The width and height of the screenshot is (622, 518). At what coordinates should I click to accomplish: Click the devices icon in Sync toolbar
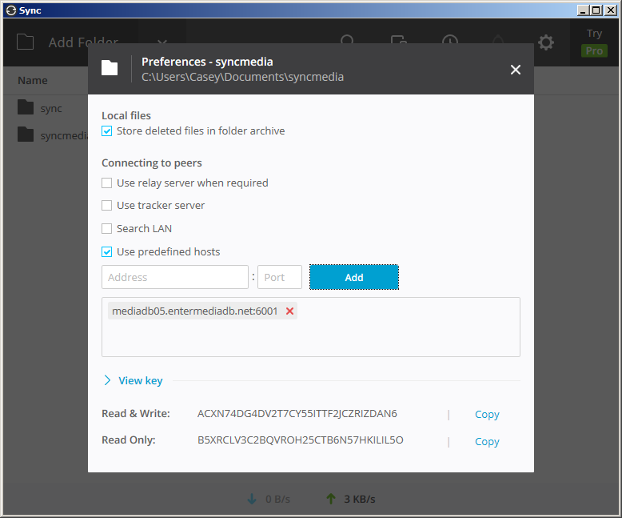pos(398,40)
